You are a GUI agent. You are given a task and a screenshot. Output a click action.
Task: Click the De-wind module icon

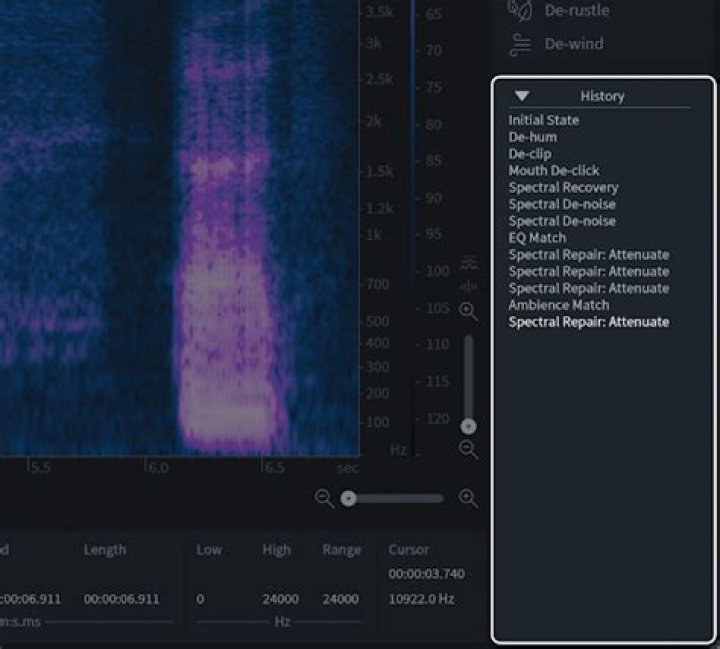coord(519,44)
